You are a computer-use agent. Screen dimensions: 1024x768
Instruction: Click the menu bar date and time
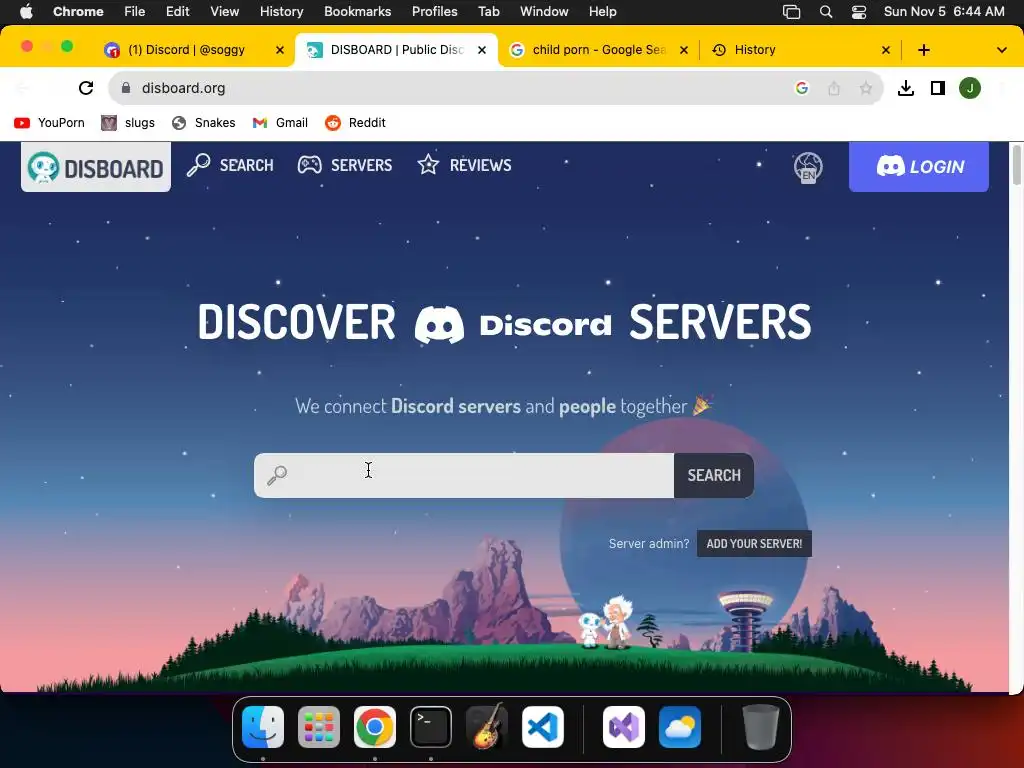click(x=944, y=12)
